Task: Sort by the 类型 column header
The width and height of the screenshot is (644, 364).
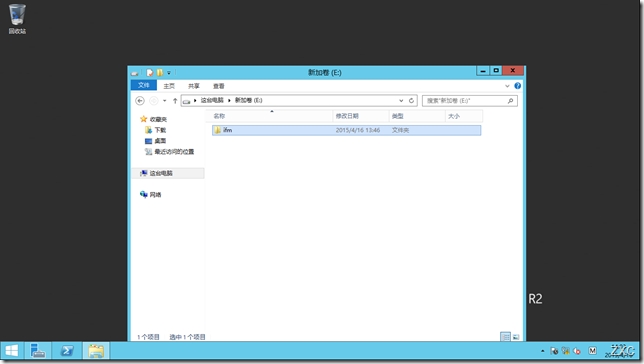Action: tap(417, 116)
